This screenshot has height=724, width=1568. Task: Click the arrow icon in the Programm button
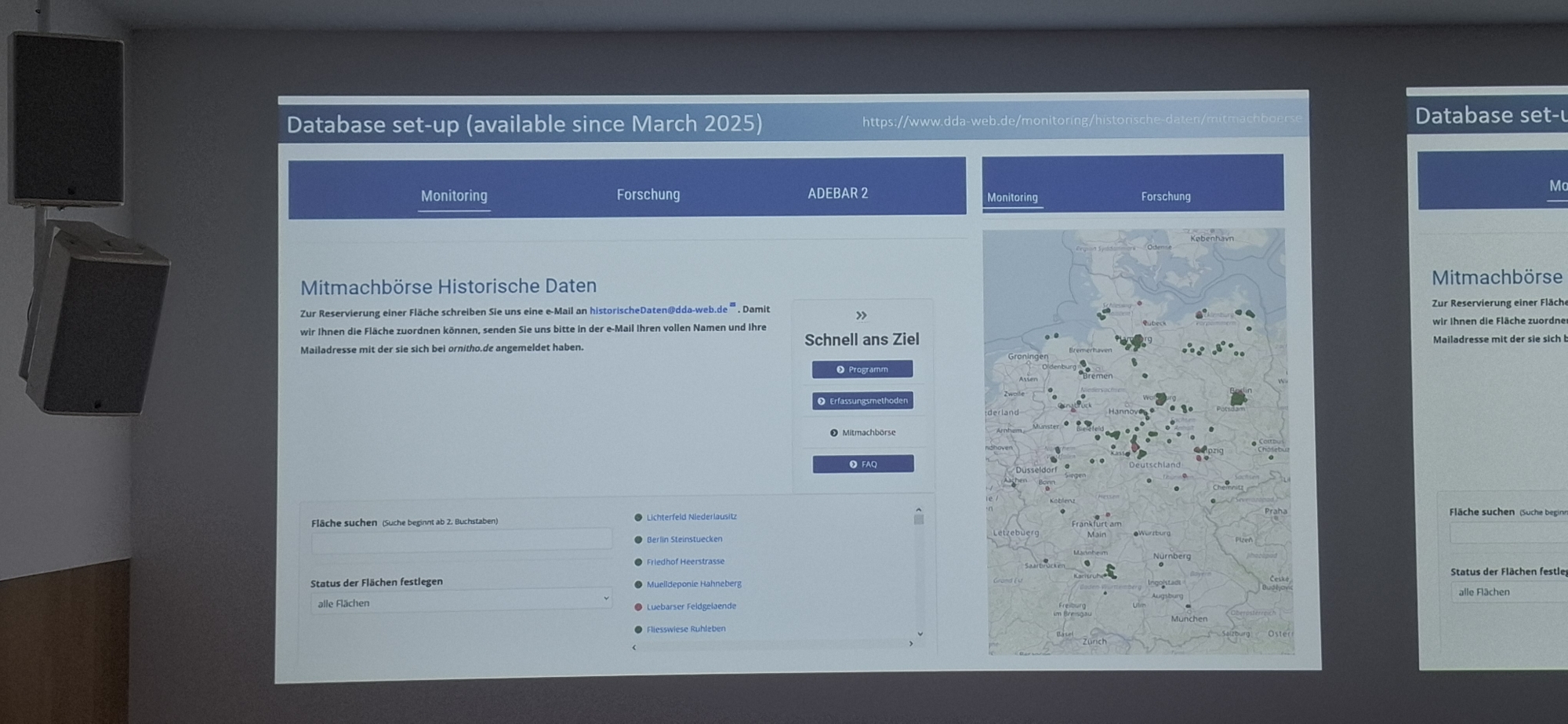840,369
